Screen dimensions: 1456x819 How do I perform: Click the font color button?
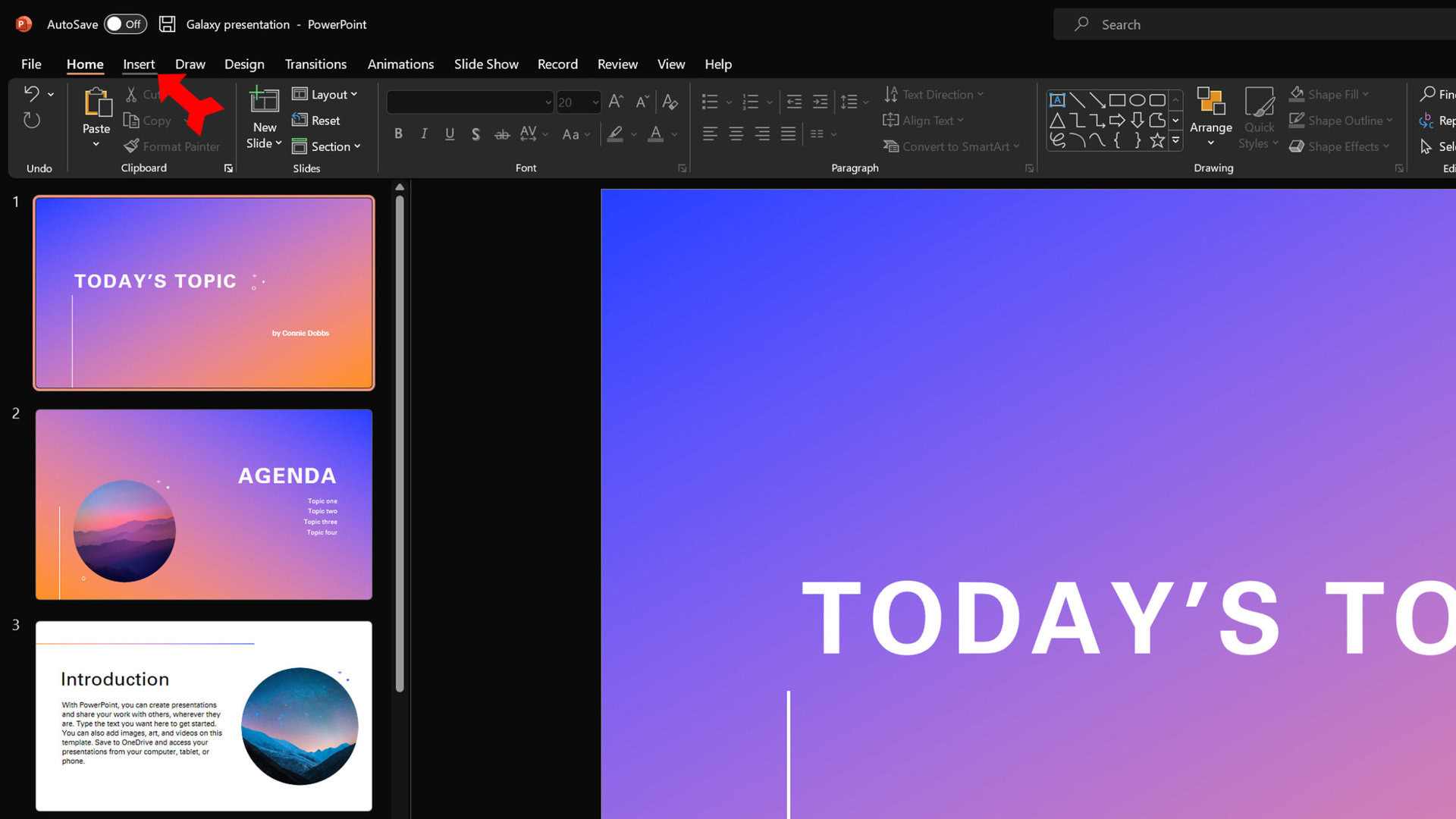pos(656,134)
